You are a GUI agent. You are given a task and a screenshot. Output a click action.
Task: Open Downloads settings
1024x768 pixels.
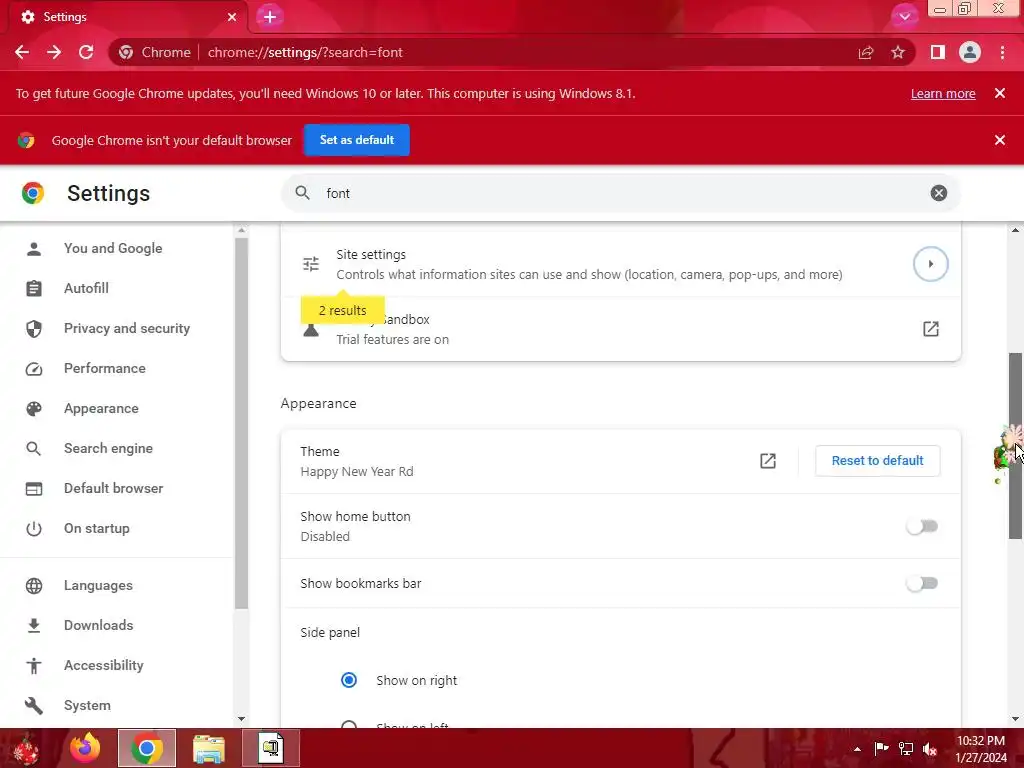[x=99, y=626]
